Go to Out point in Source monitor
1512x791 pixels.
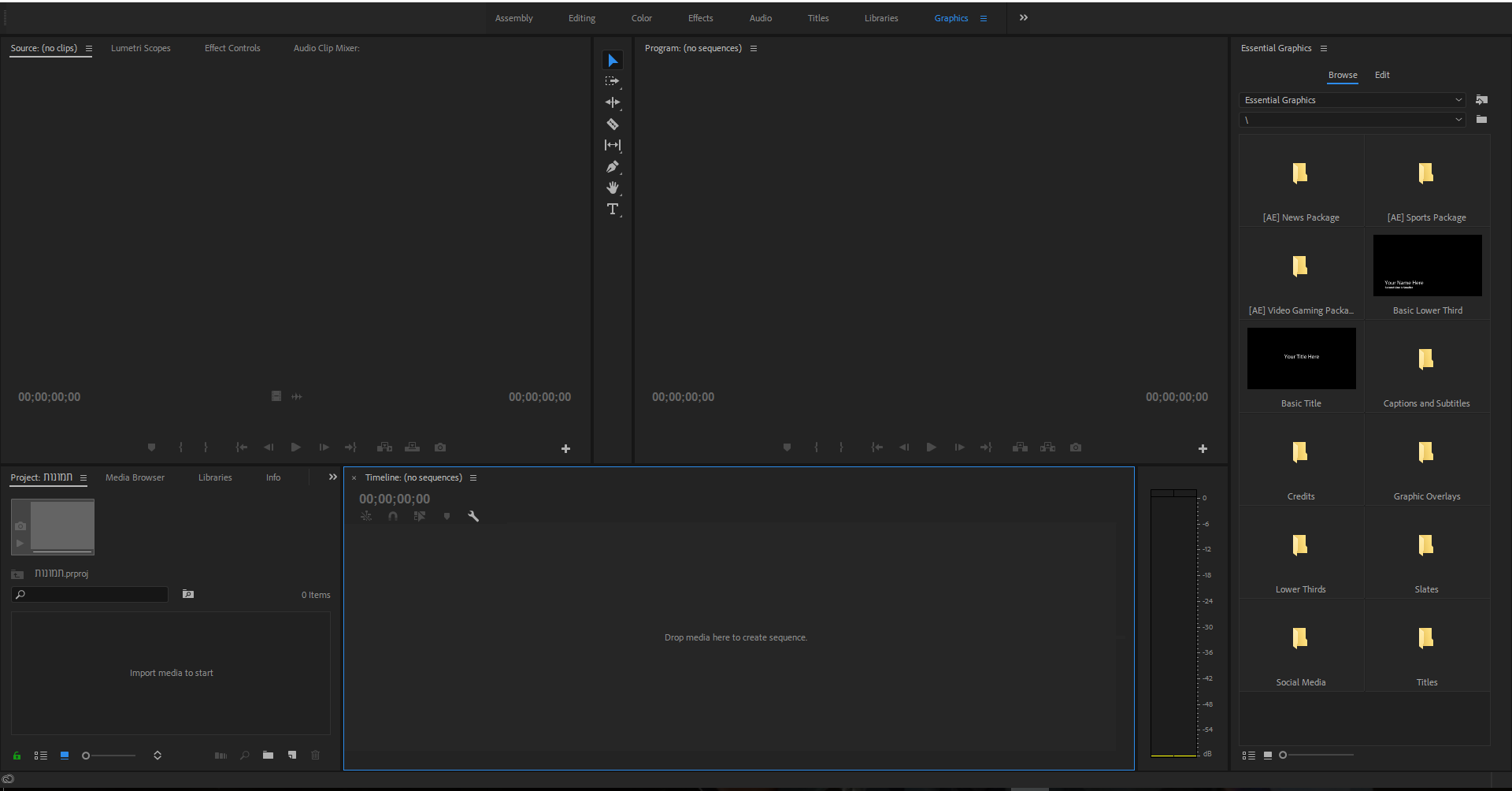(351, 447)
